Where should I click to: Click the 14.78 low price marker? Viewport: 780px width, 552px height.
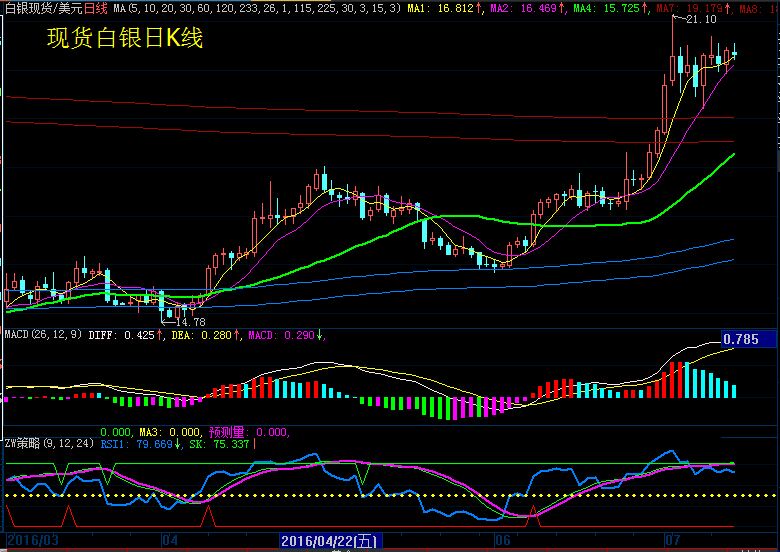(x=190, y=322)
